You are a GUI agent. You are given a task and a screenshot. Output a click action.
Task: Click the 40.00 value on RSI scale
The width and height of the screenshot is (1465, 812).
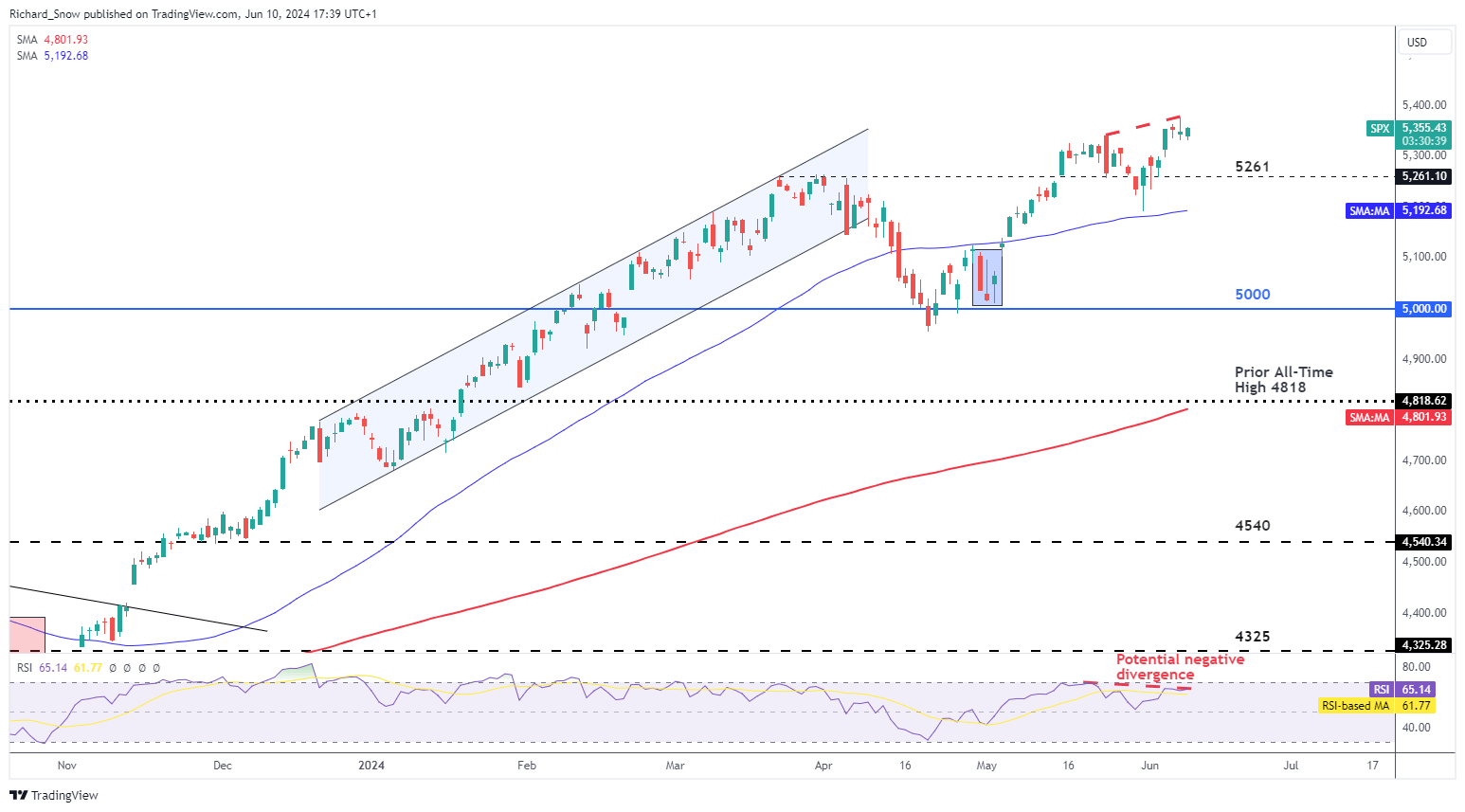click(1417, 728)
